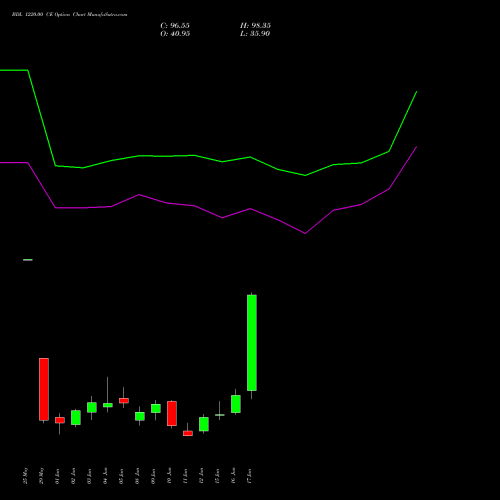500x500 pixels.
Task: Select the doji candle for 15 Jun
Action: (220, 415)
